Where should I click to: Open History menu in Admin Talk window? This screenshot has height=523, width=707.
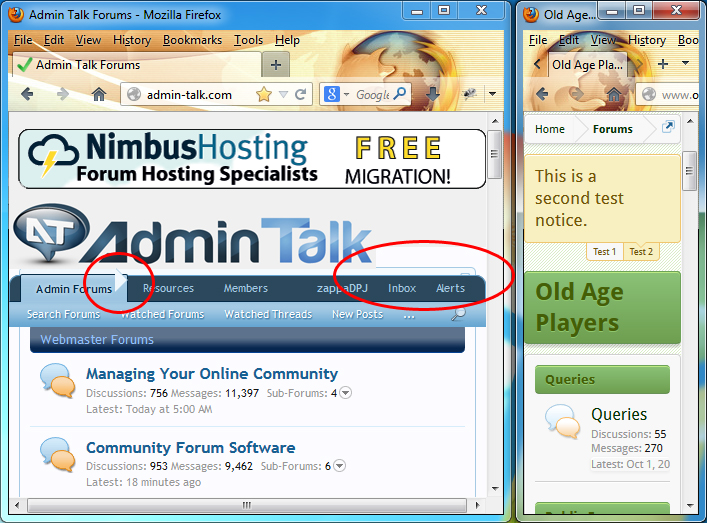(x=132, y=40)
